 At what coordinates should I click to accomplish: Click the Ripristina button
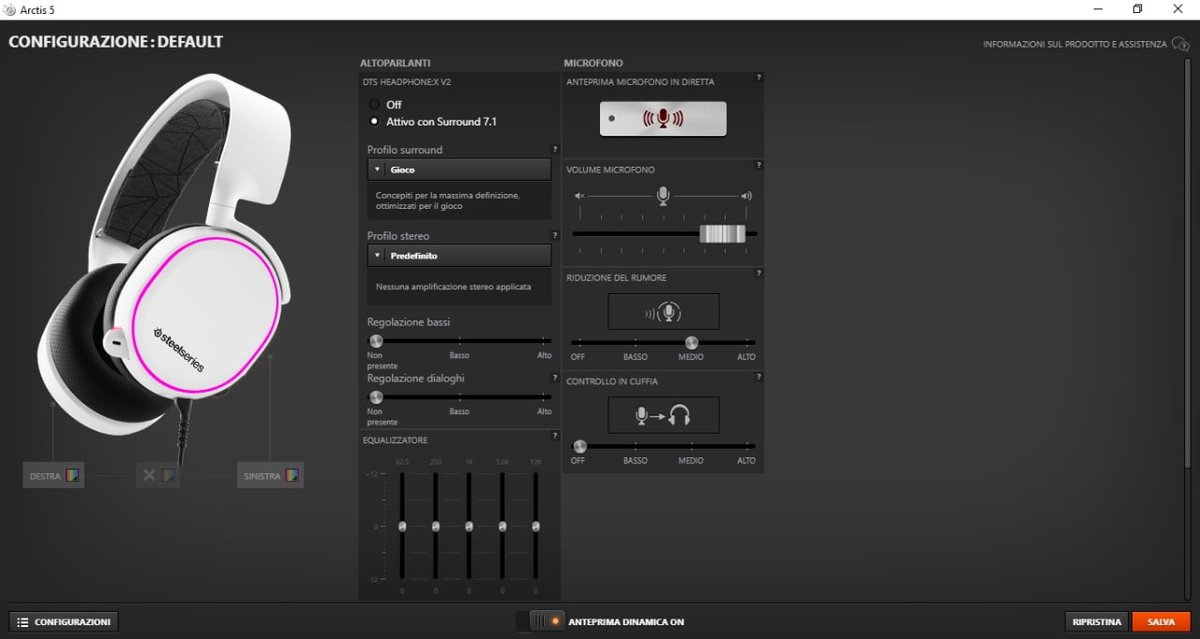1096,621
